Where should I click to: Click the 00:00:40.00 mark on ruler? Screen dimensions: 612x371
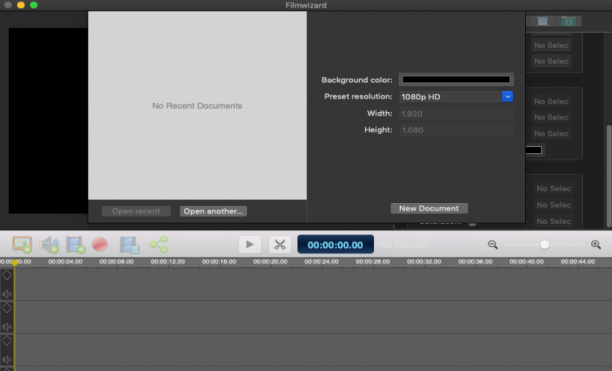pos(527,261)
